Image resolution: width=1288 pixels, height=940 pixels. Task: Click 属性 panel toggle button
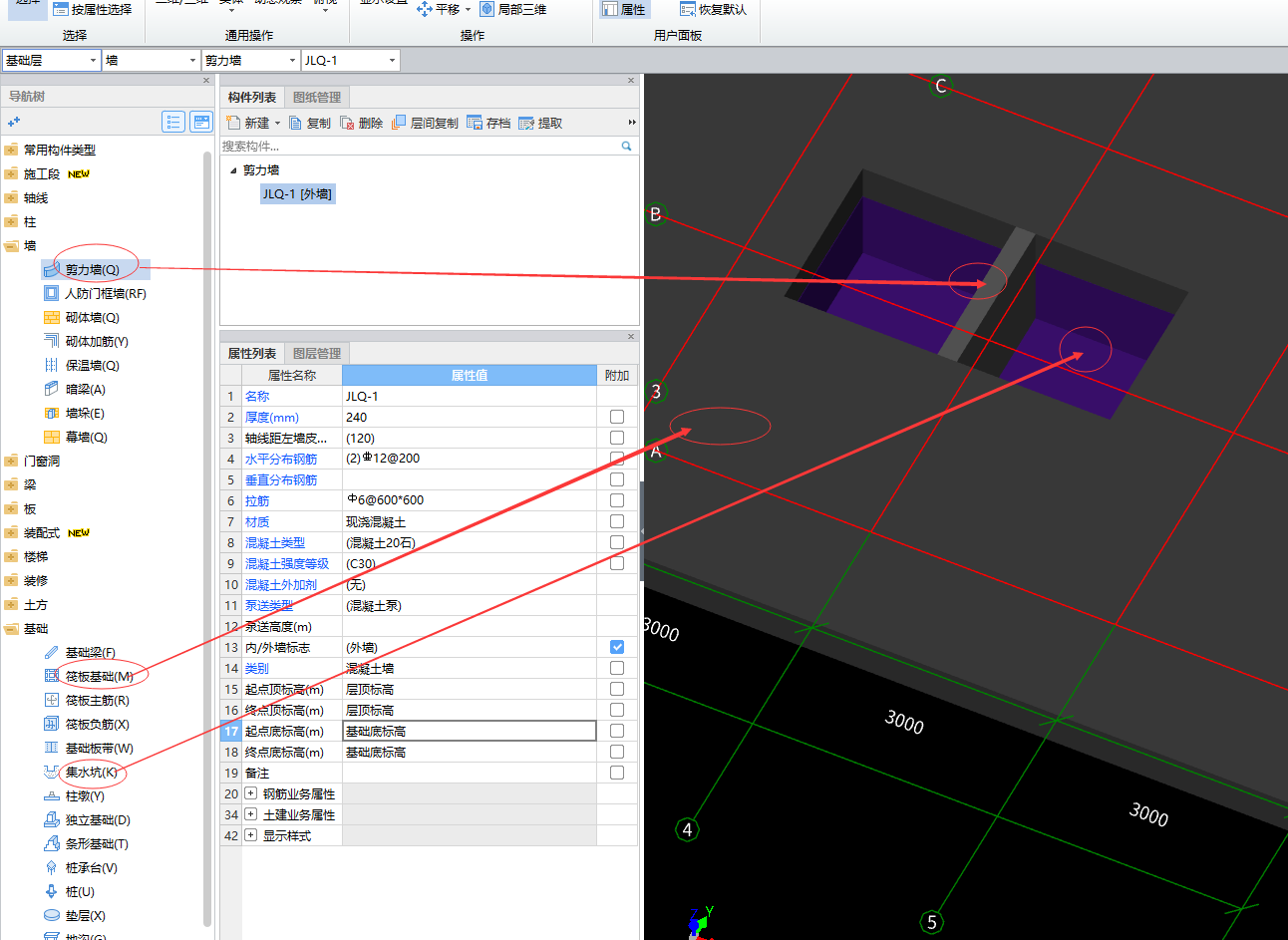click(624, 9)
